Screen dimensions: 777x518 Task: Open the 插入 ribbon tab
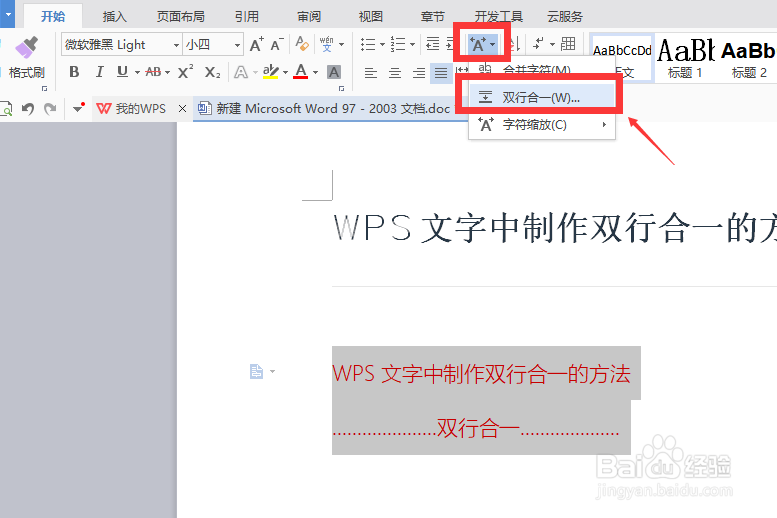coord(114,16)
